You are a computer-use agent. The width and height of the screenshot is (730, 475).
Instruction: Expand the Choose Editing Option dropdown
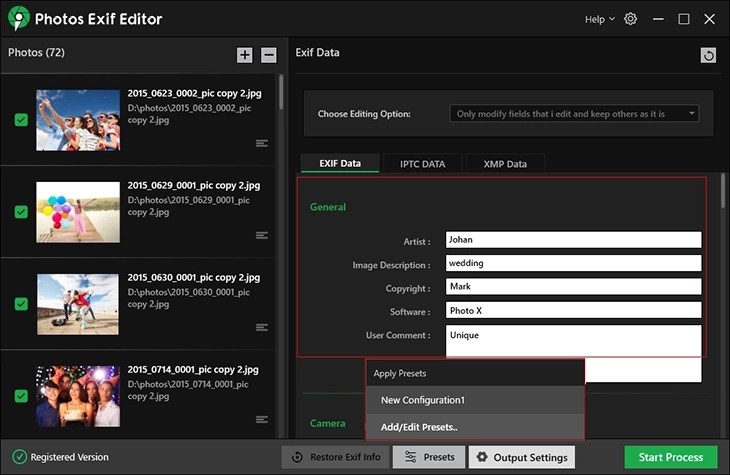(x=574, y=114)
